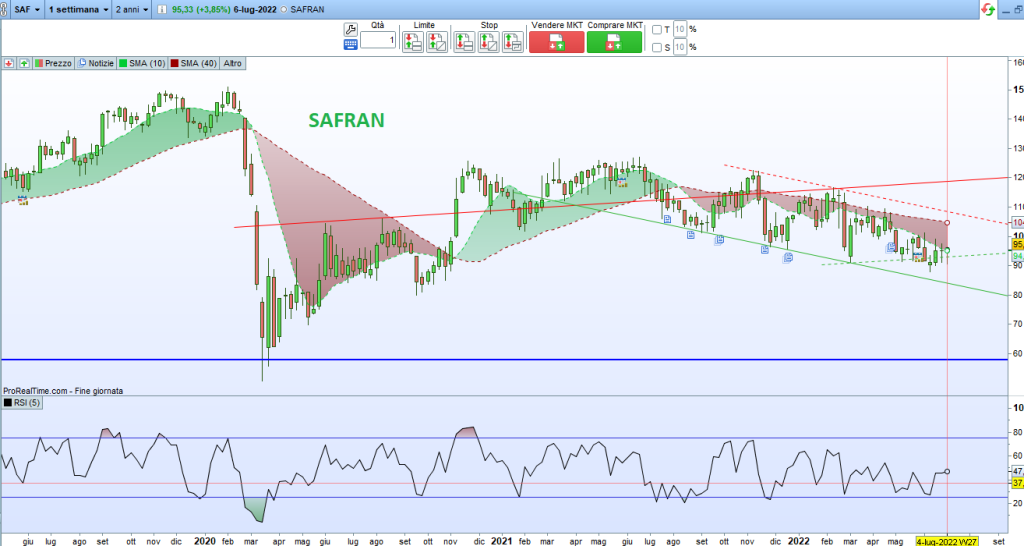Select the blue horizontal support line
Image resolution: width=1024 pixels, height=546 pixels.
coord(504,360)
